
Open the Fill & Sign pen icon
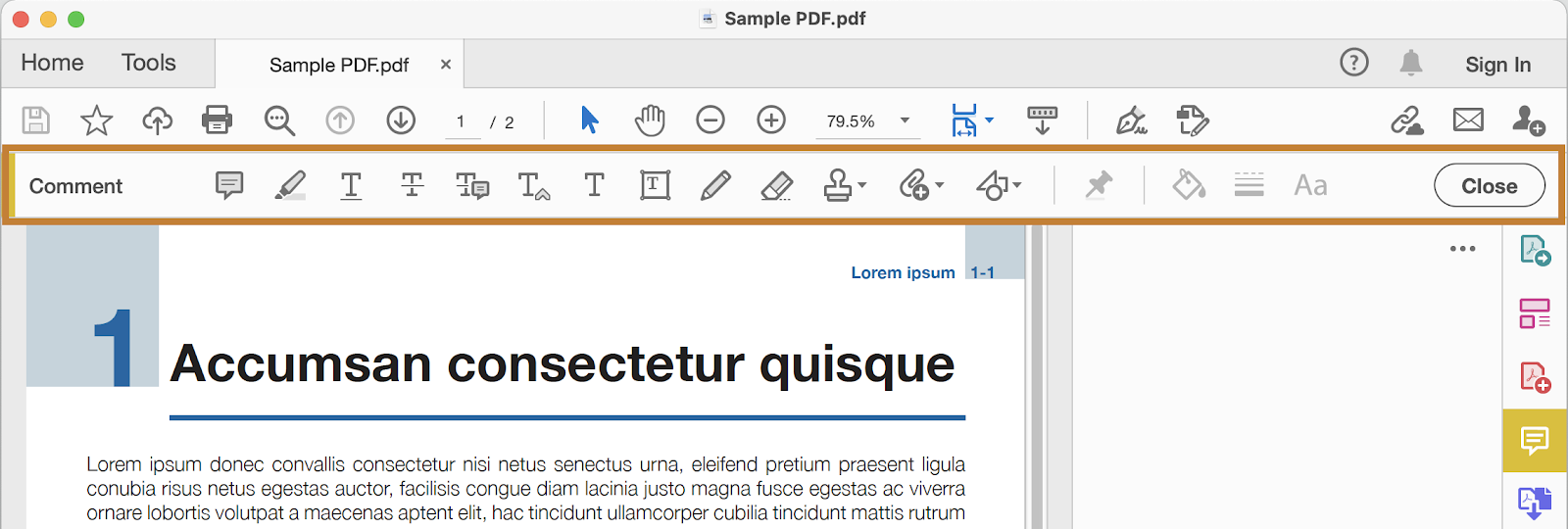pos(1132,120)
